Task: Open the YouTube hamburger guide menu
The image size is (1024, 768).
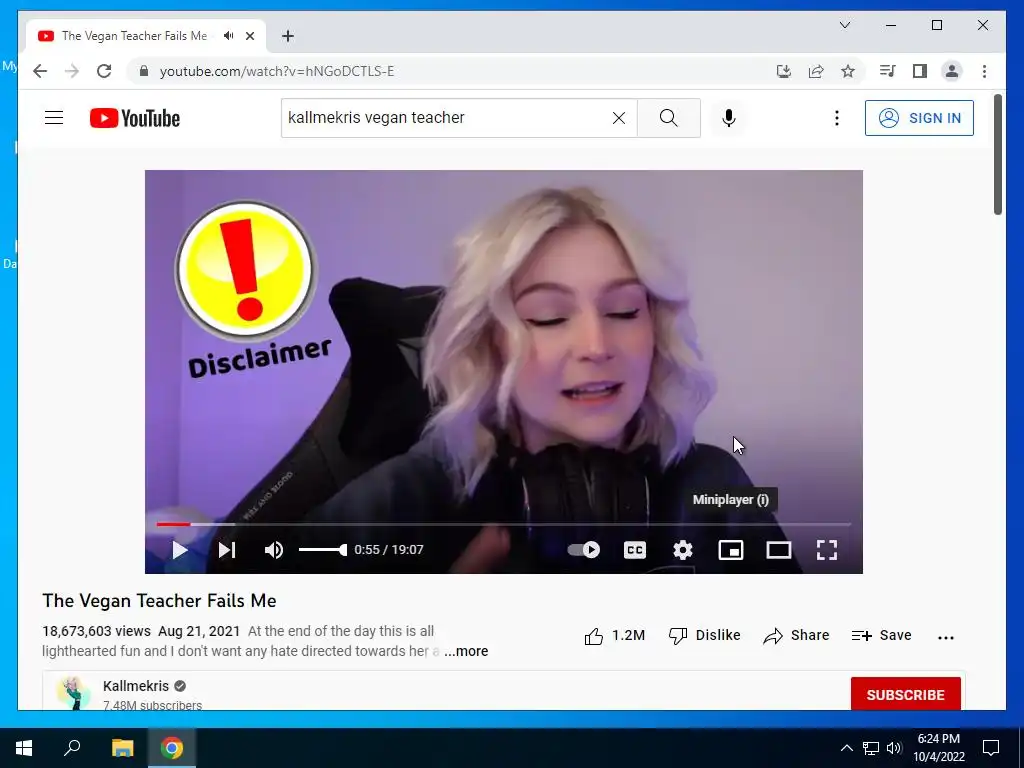Action: pos(54,118)
